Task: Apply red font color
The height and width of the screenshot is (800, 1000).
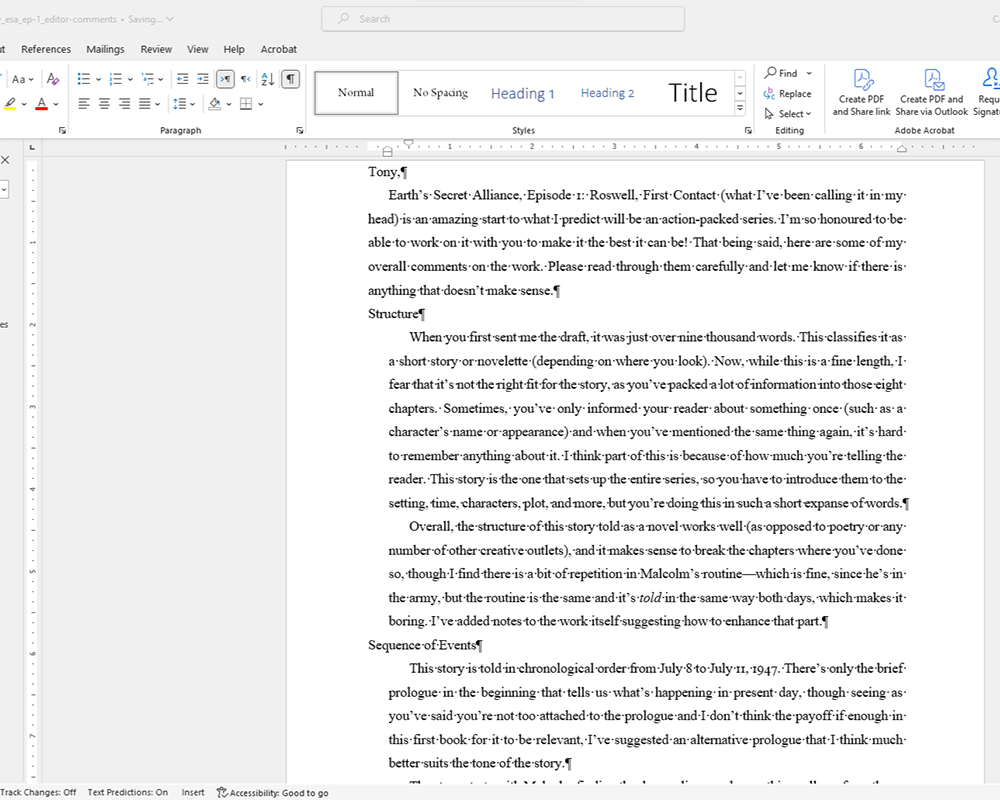Action: [x=41, y=103]
